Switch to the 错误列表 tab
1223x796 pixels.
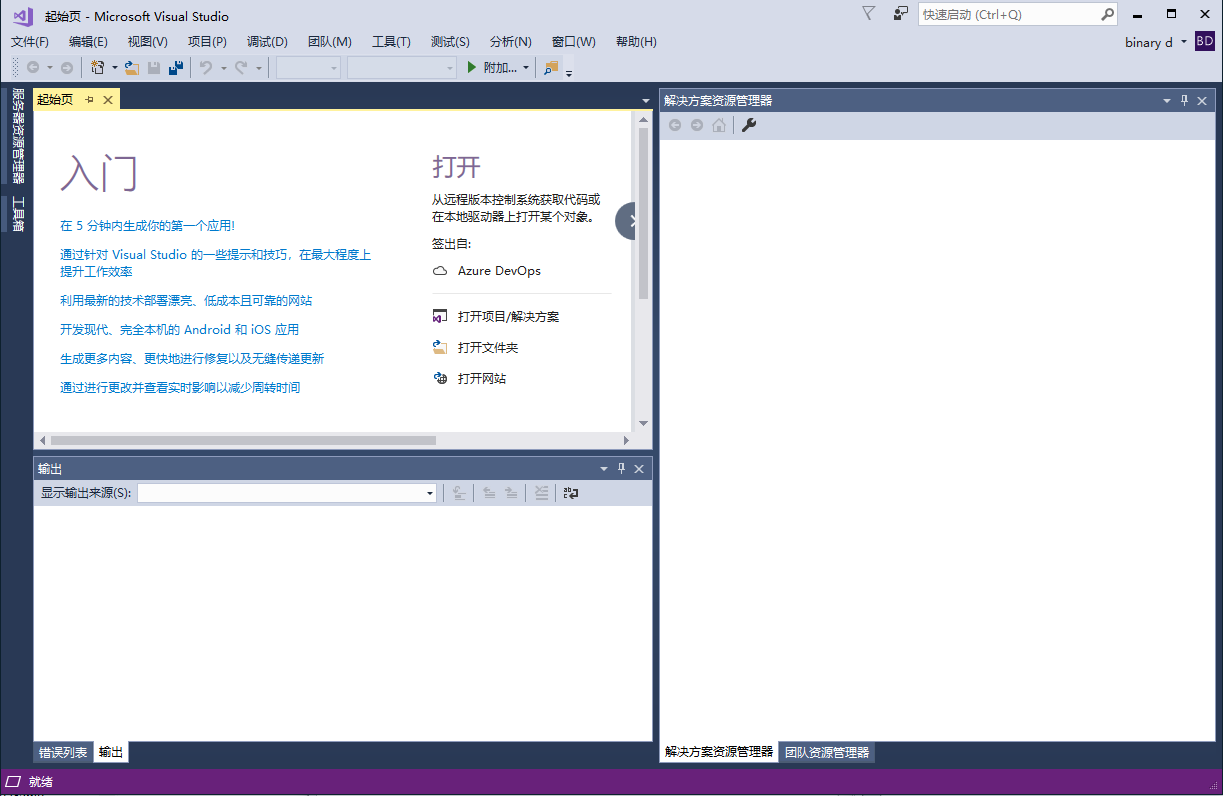click(63, 752)
